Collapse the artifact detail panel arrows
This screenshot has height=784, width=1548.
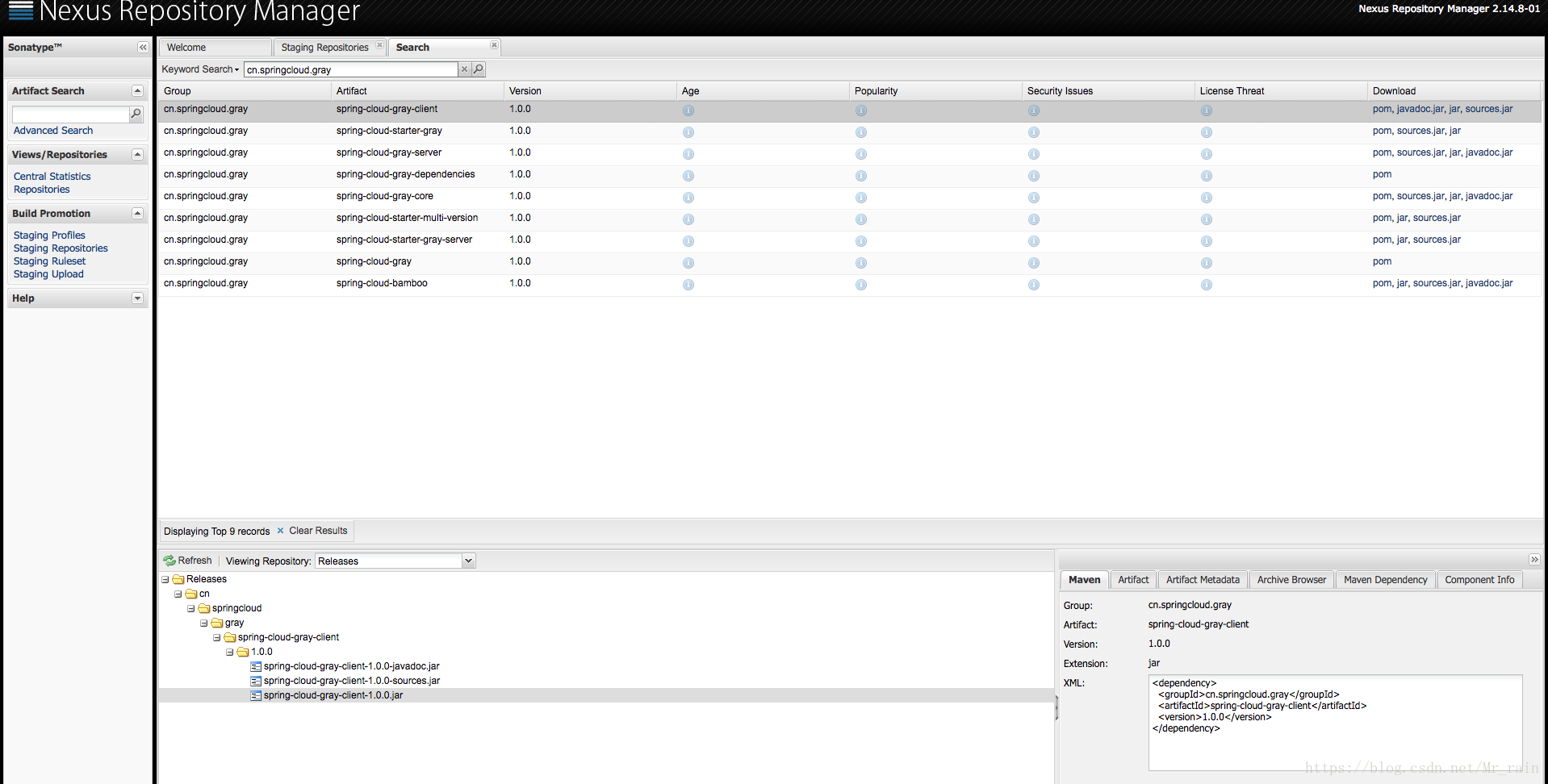tap(1534, 560)
